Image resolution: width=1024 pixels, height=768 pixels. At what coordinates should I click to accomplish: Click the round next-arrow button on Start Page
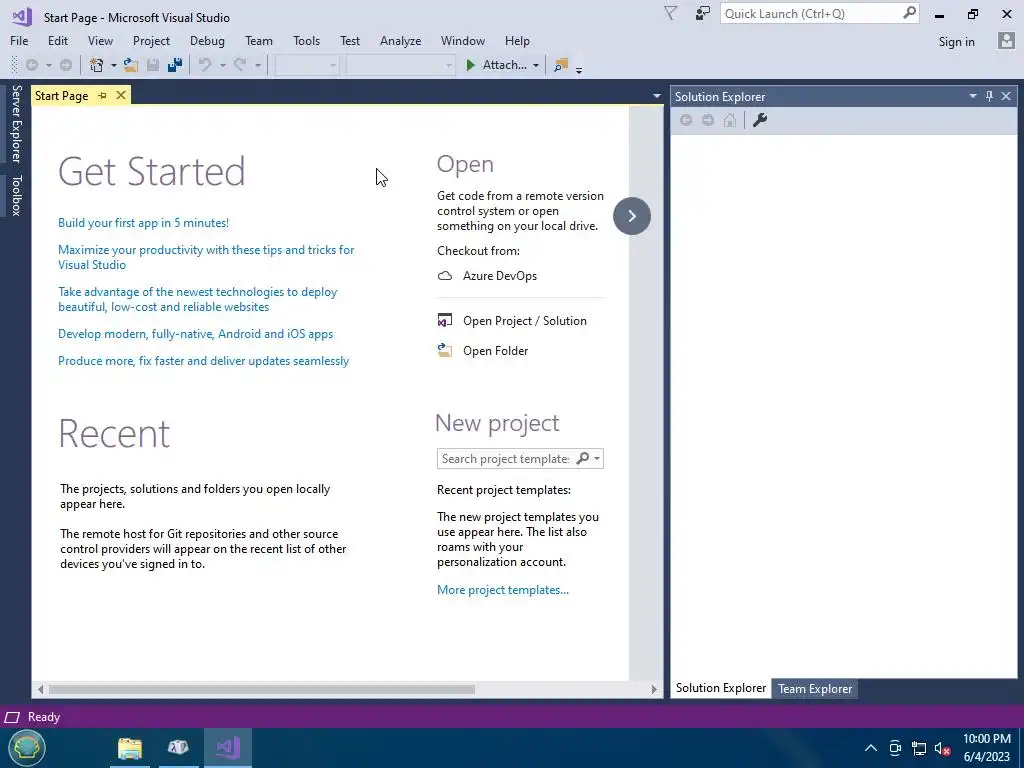point(632,216)
